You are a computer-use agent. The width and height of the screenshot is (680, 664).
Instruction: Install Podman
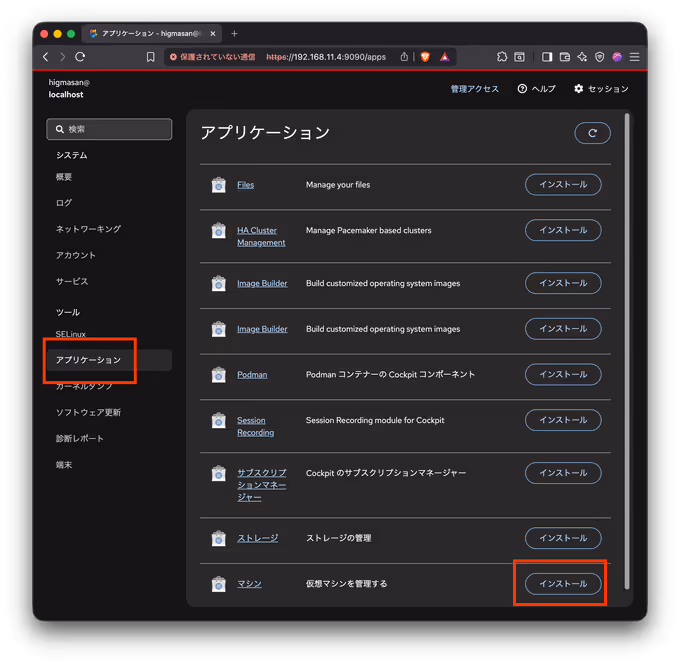click(x=563, y=375)
